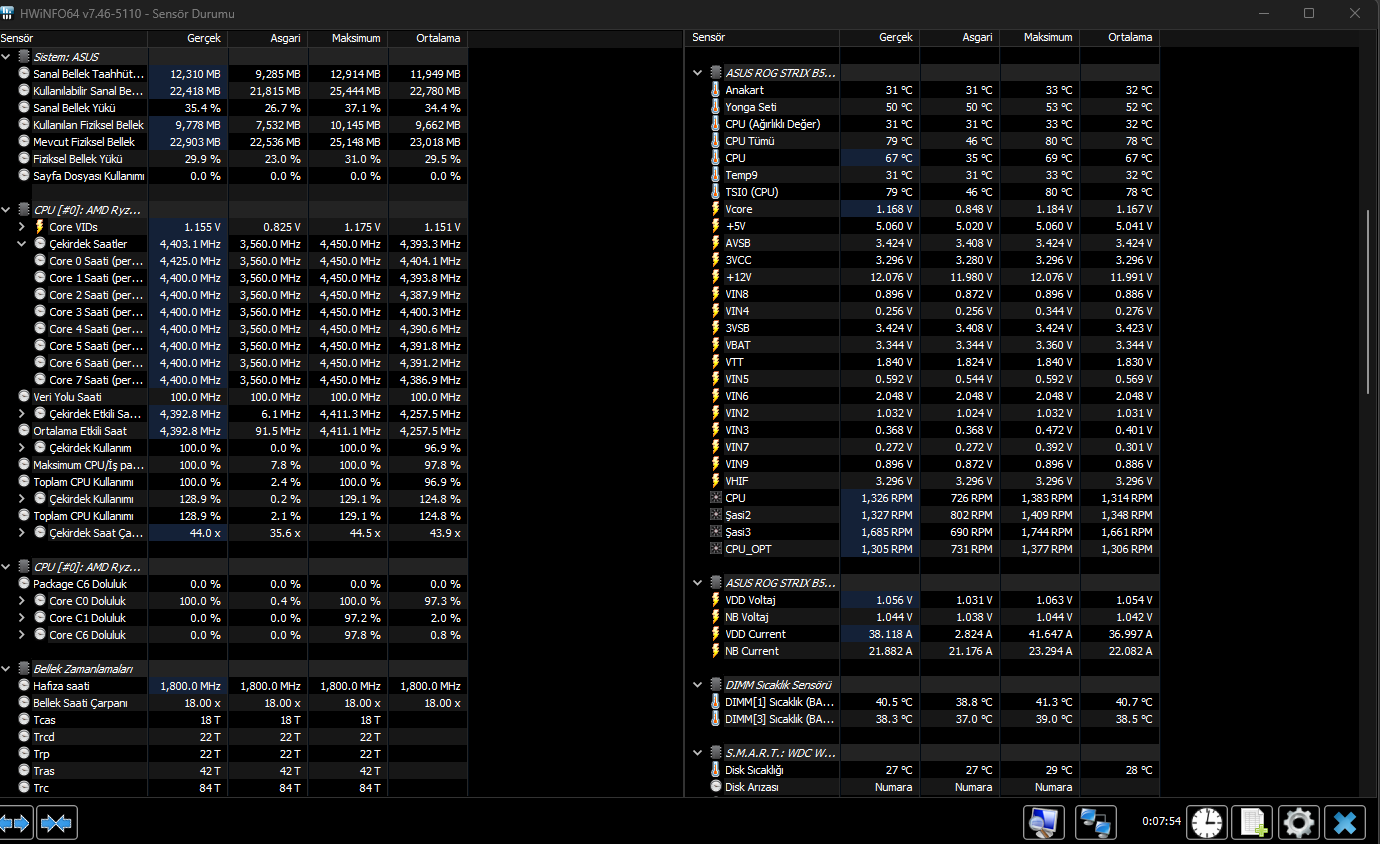This screenshot has width=1380, height=844.
Task: Click the thermometer icon beside CPU Tümü
Action: pyautogui.click(x=715, y=141)
